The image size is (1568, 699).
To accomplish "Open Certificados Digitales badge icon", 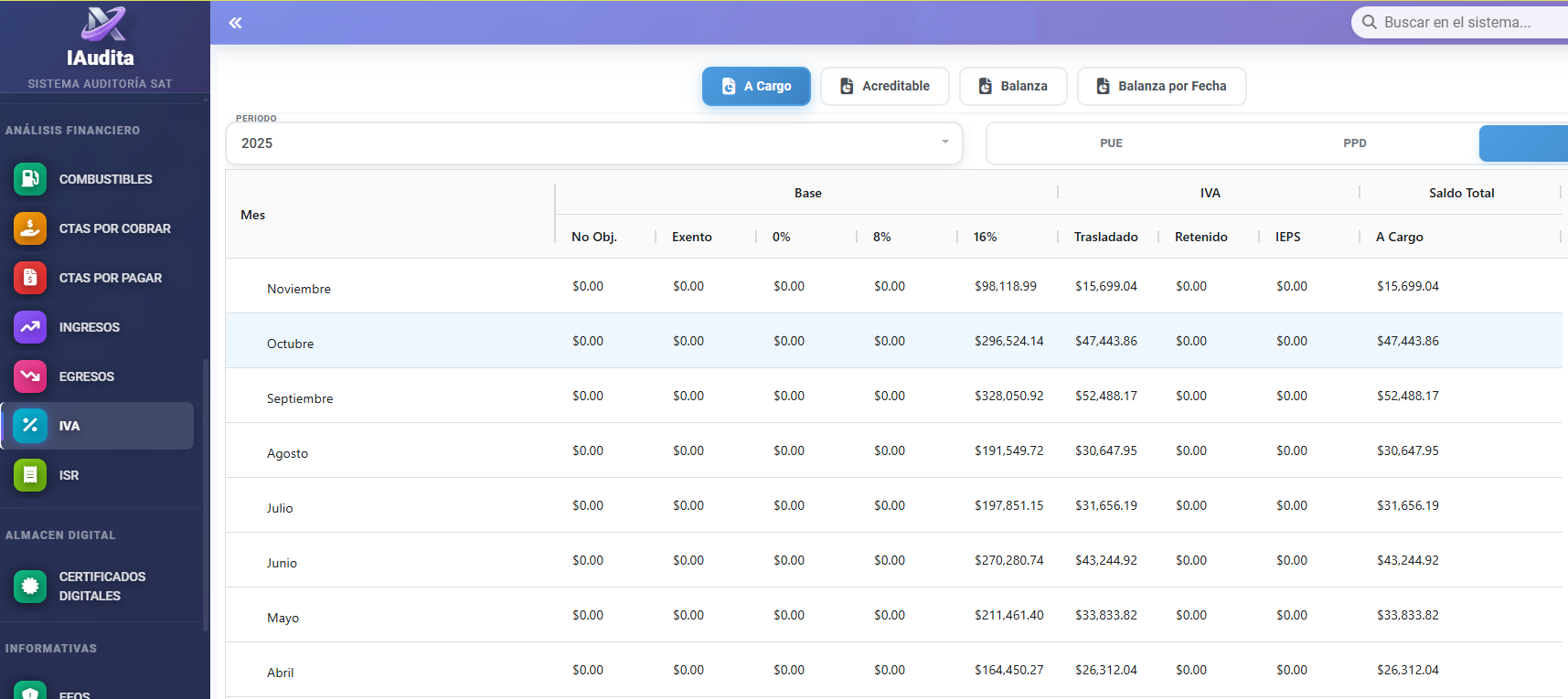I will (x=30, y=586).
